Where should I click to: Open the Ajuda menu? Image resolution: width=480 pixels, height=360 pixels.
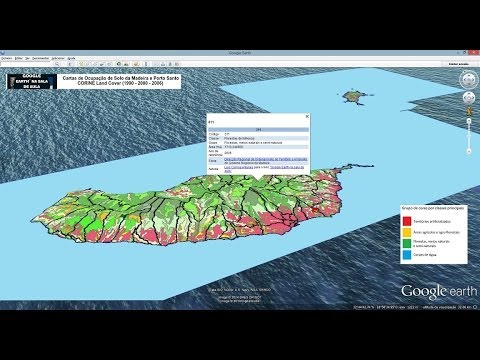tap(71, 58)
